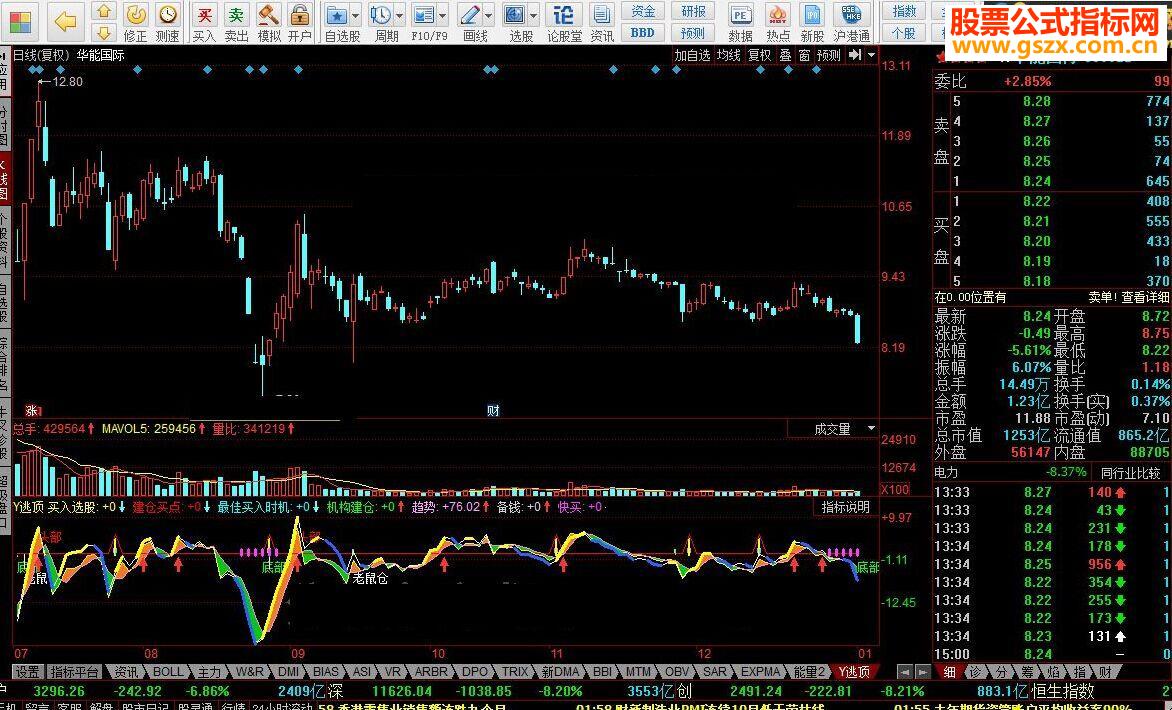
Task: Open the 数据 PE data icon
Action: tap(741, 22)
